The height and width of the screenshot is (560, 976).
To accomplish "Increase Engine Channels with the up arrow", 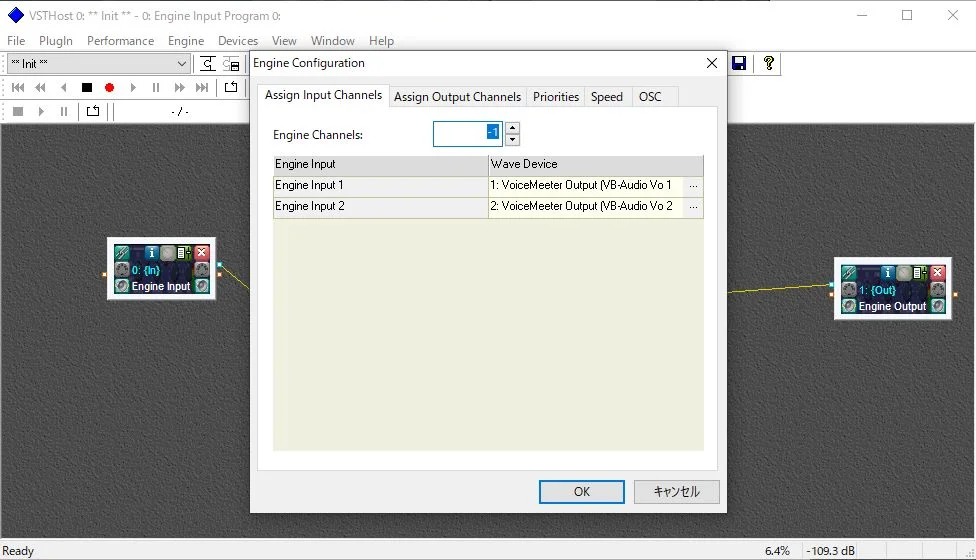I will point(512,128).
